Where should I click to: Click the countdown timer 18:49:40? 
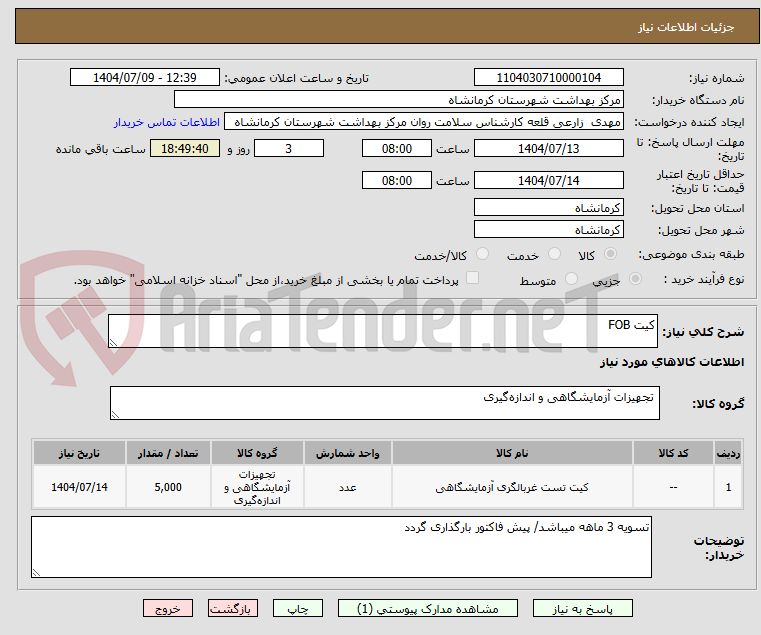[185, 148]
